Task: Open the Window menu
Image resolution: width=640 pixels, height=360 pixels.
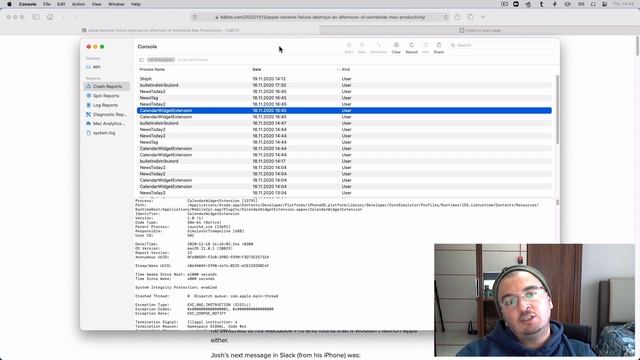Action: pos(116,4)
